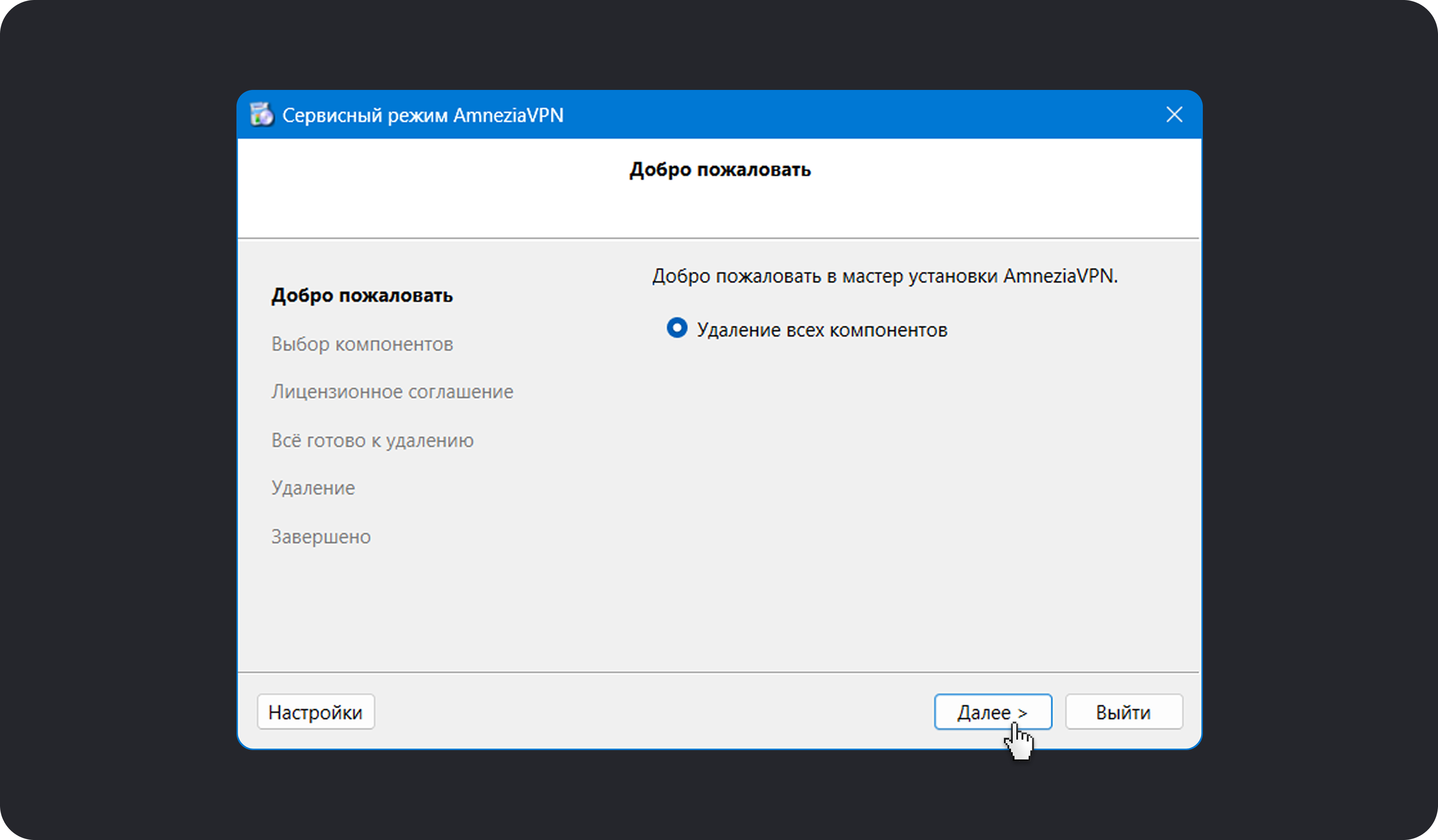The image size is (1438, 840).
Task: Close the Сервисный режим AmneziaVPN window
Action: [1174, 115]
